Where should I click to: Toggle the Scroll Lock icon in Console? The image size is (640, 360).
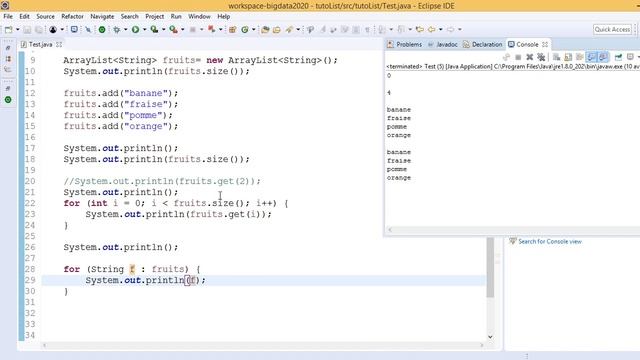point(568,57)
